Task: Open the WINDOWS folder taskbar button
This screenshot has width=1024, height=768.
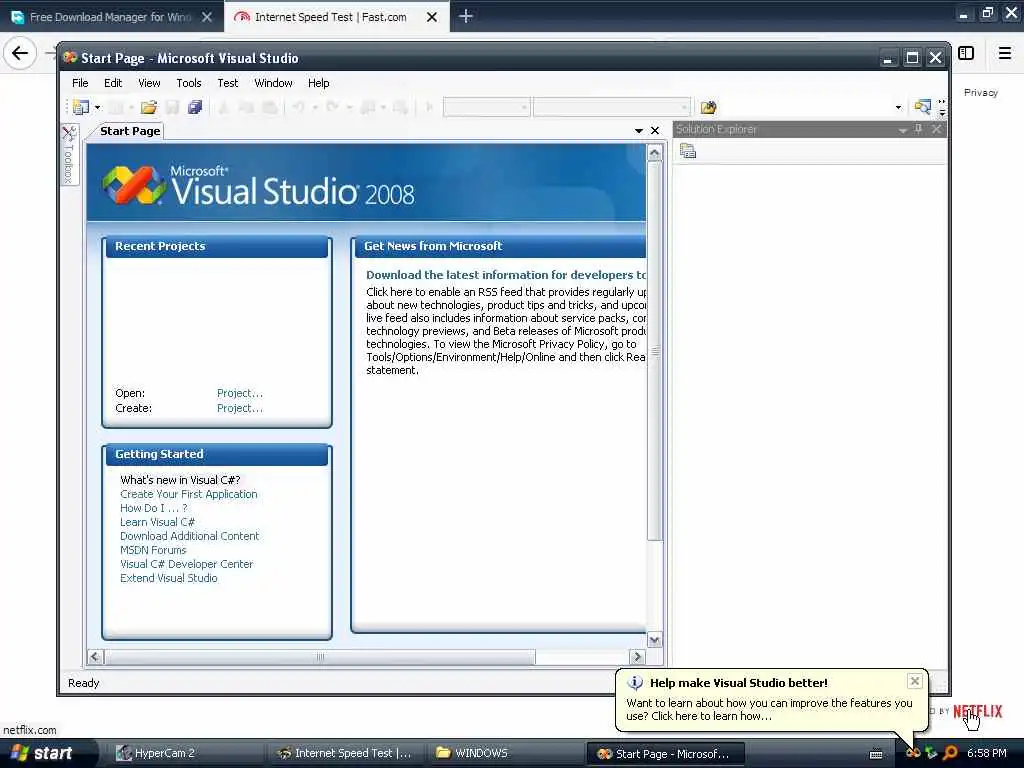Action: tap(506, 753)
